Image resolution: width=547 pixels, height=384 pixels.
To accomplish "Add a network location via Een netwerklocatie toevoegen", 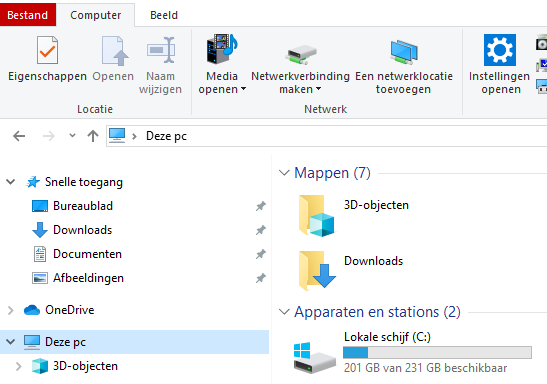I will tap(404, 65).
